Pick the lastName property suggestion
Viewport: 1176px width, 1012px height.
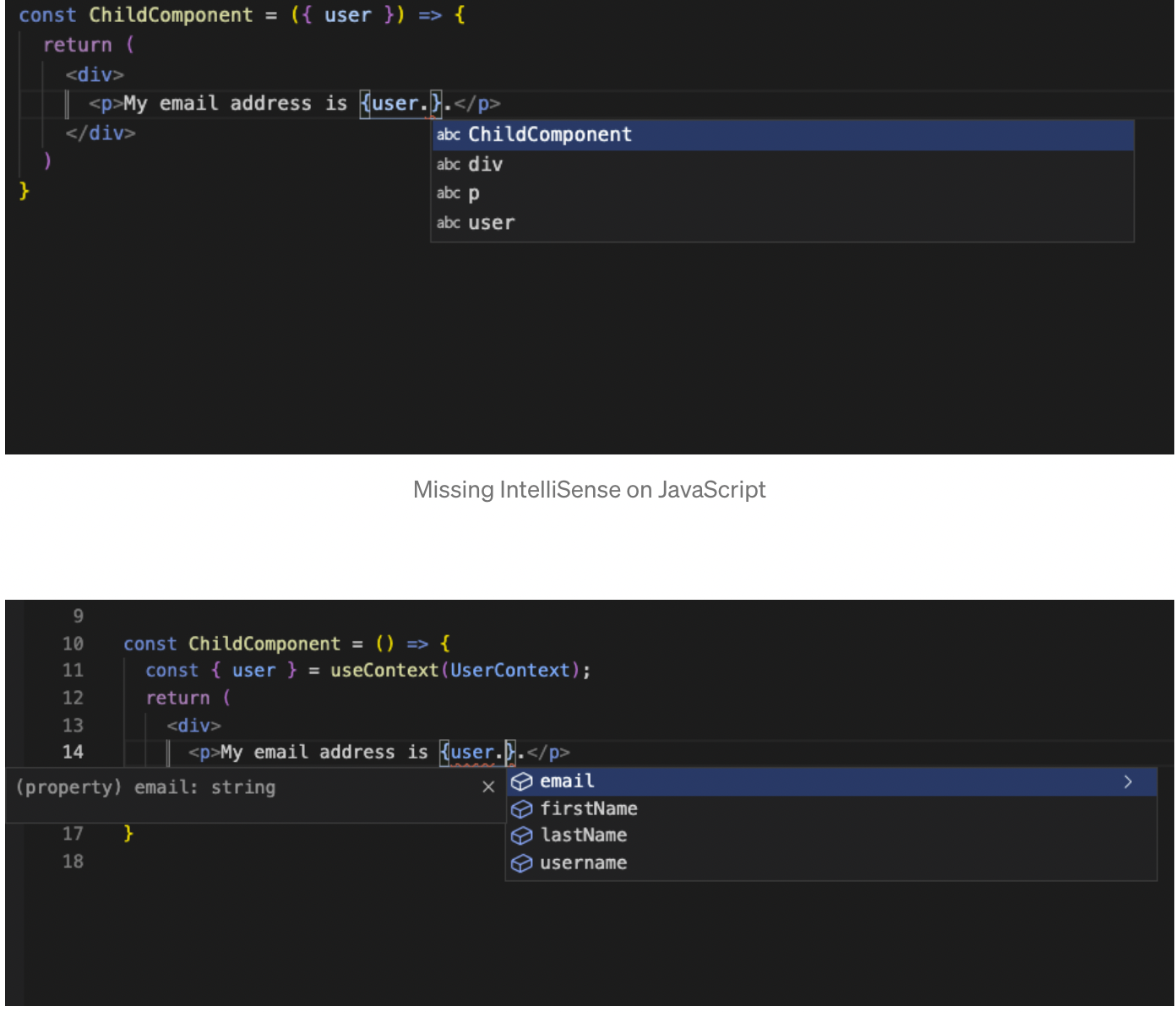pos(831,835)
